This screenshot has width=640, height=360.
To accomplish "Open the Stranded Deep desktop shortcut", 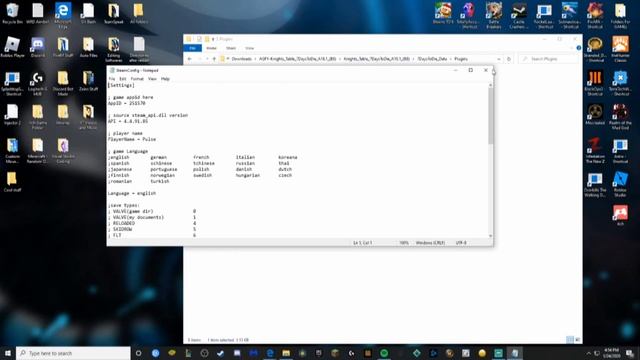I will click(x=595, y=50).
